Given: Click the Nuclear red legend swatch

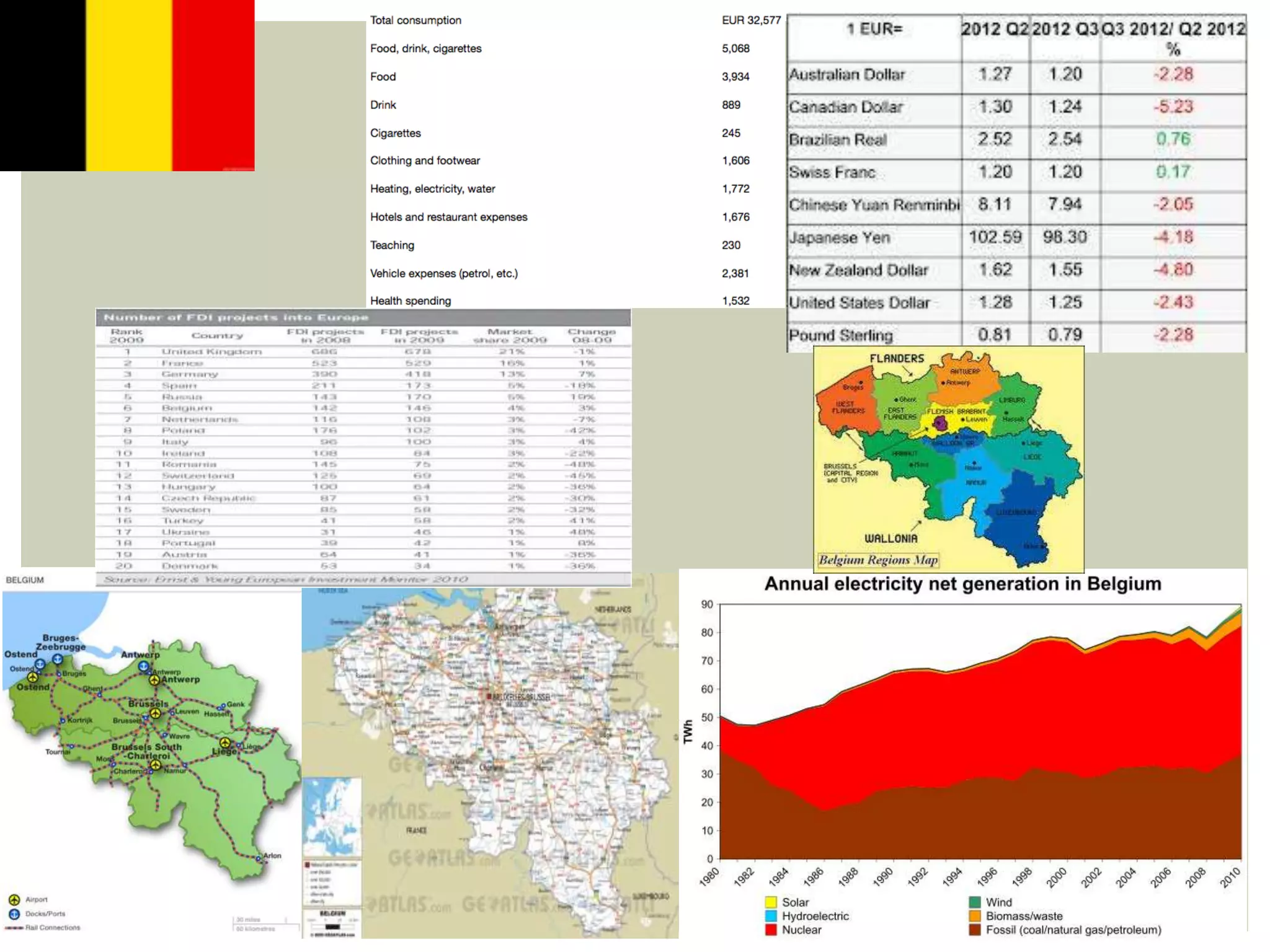Looking at the screenshot, I should click(x=771, y=930).
